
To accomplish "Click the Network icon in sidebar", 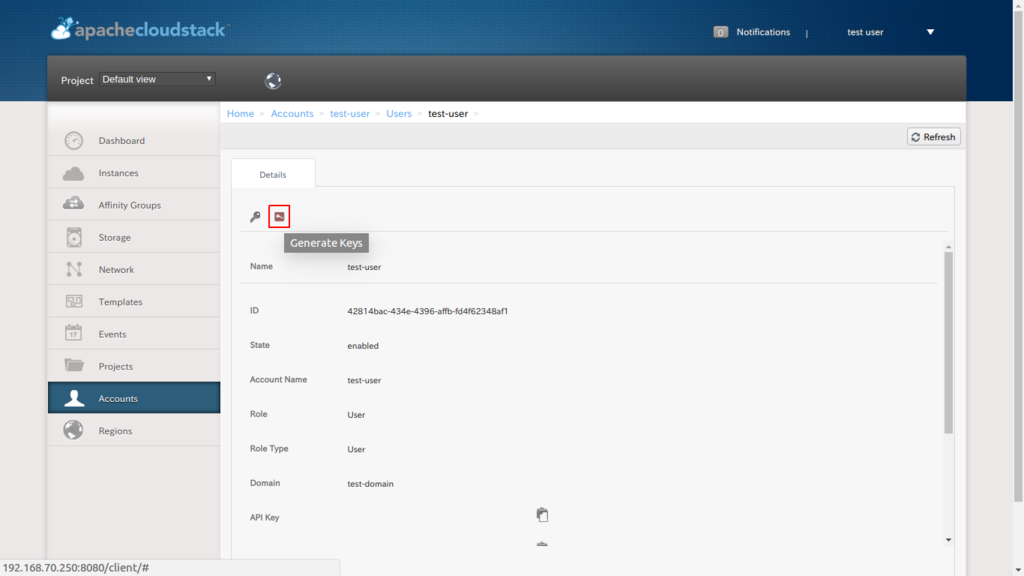I will pos(74,269).
